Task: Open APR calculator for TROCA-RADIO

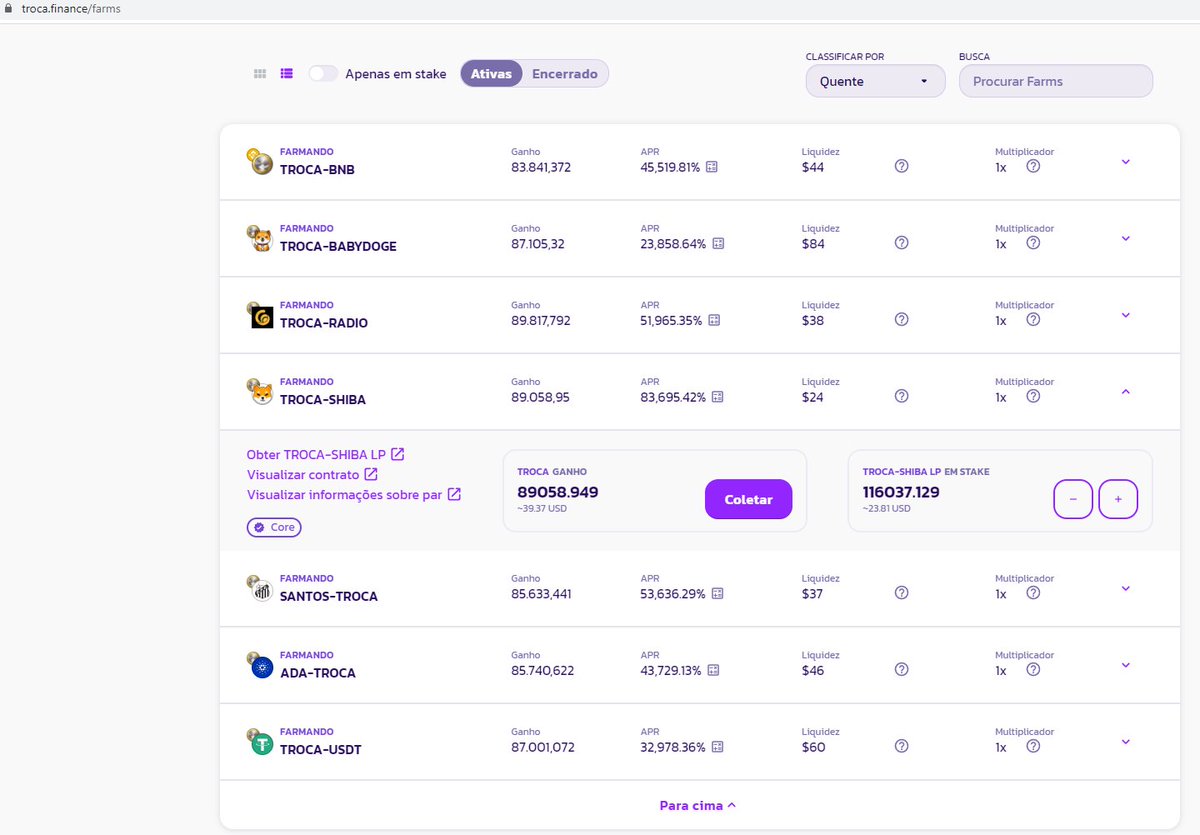Action: coord(714,321)
